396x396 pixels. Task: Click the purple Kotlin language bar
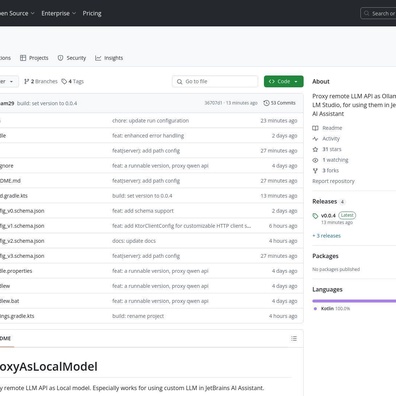[354, 301]
